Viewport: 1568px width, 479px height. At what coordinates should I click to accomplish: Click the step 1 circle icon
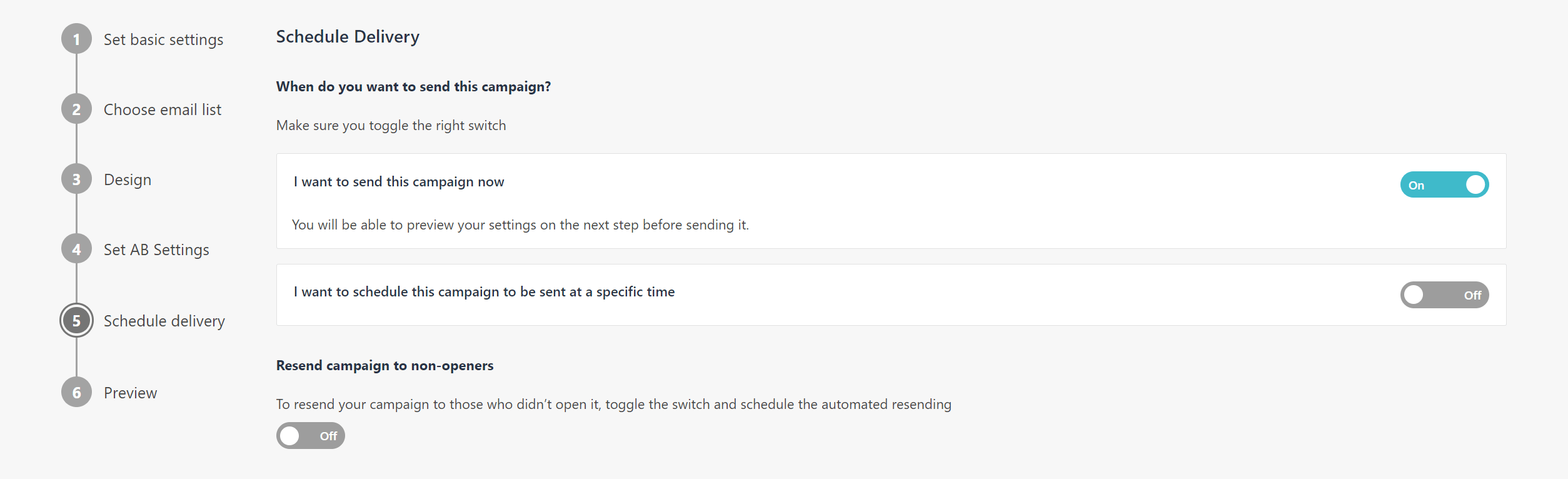click(76, 39)
